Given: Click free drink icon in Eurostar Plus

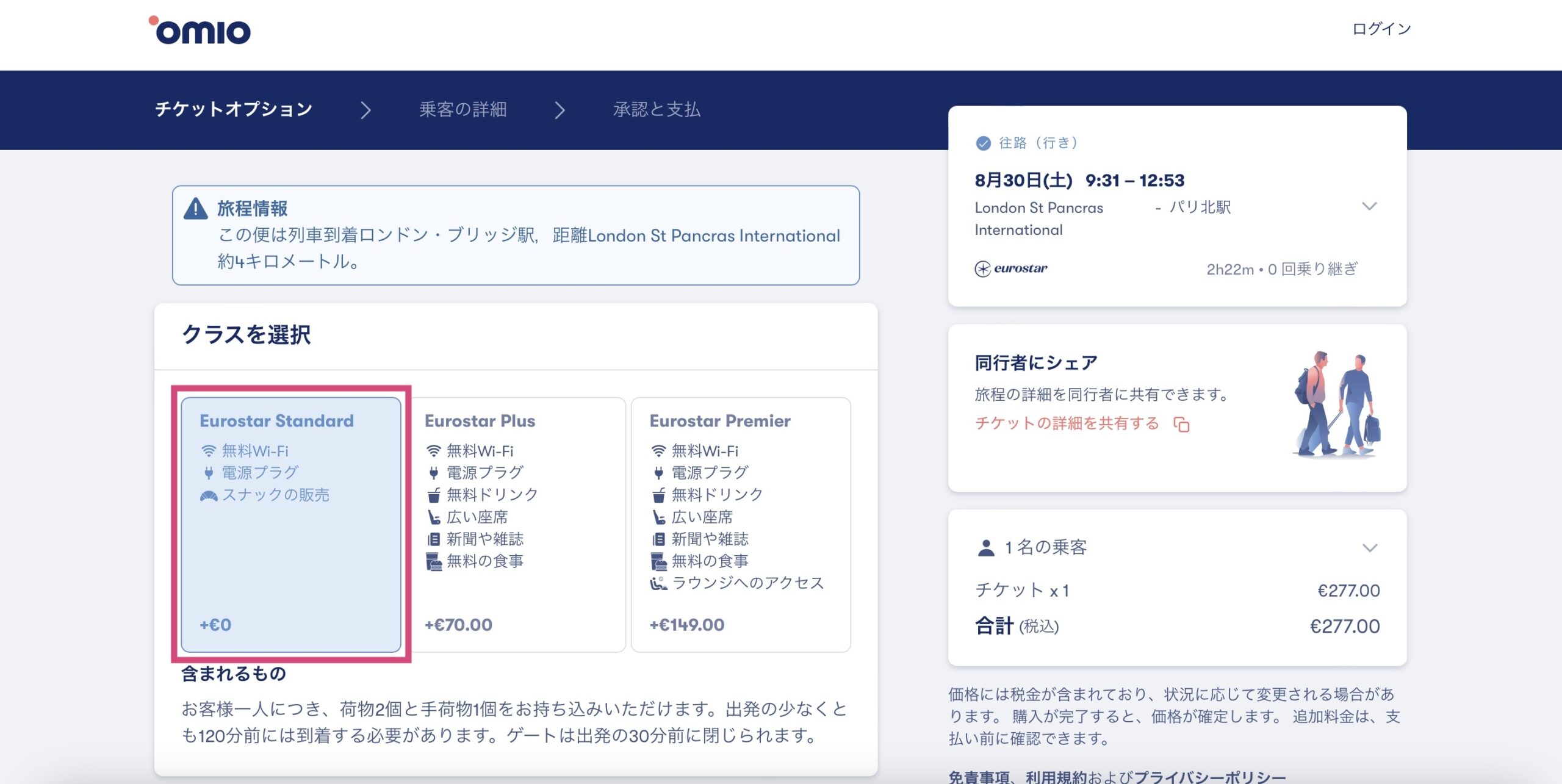Looking at the screenshot, I should pos(433,494).
